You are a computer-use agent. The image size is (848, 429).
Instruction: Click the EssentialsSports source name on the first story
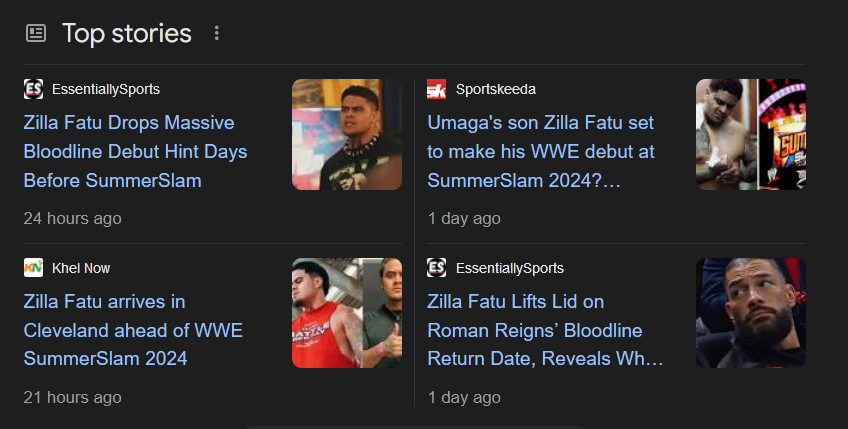pyautogui.click(x=105, y=89)
